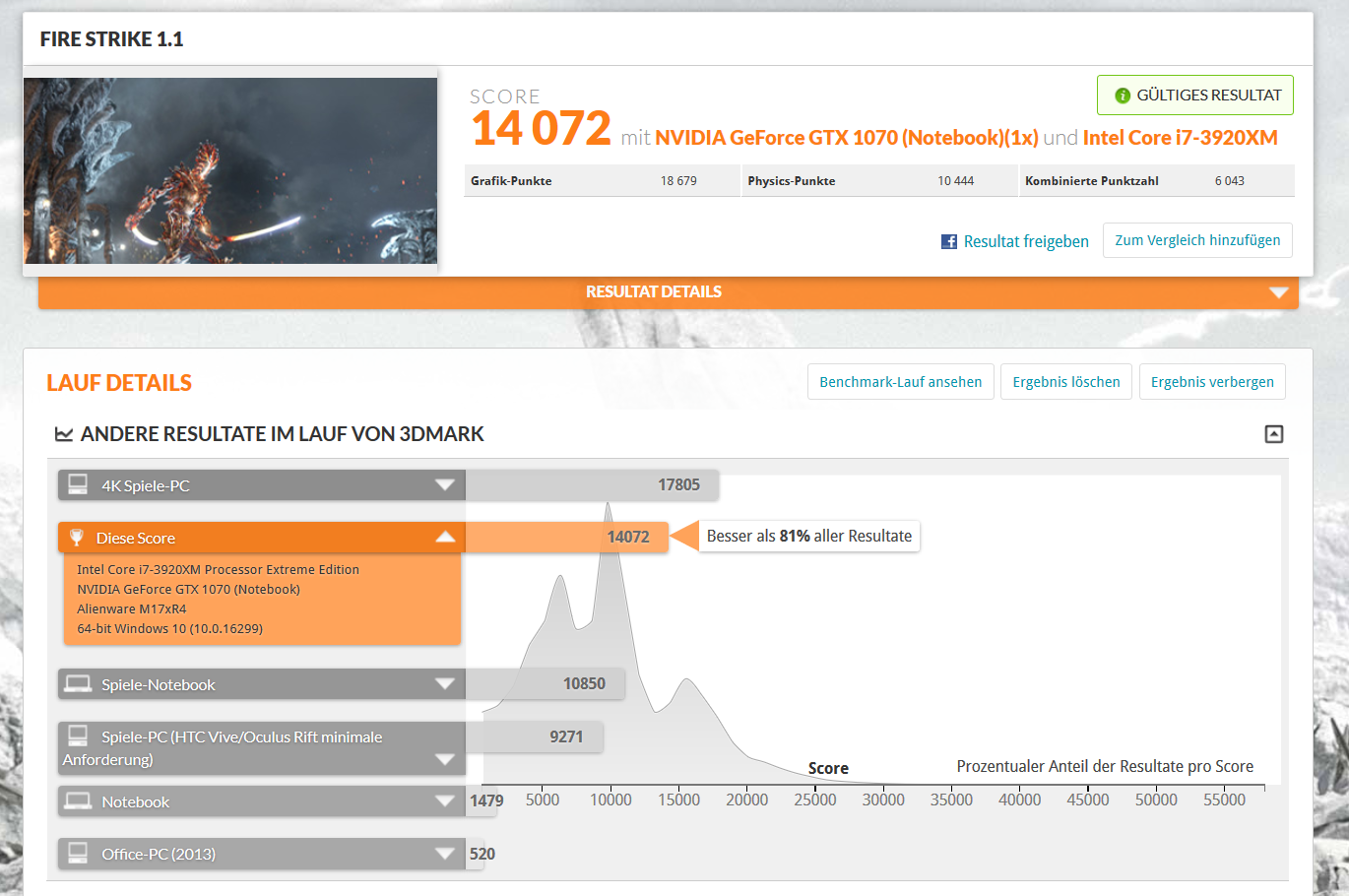Image resolution: width=1349 pixels, height=896 pixels.
Task: Click the green info icon in Gültiges Resultat
Action: pyautogui.click(x=1122, y=96)
